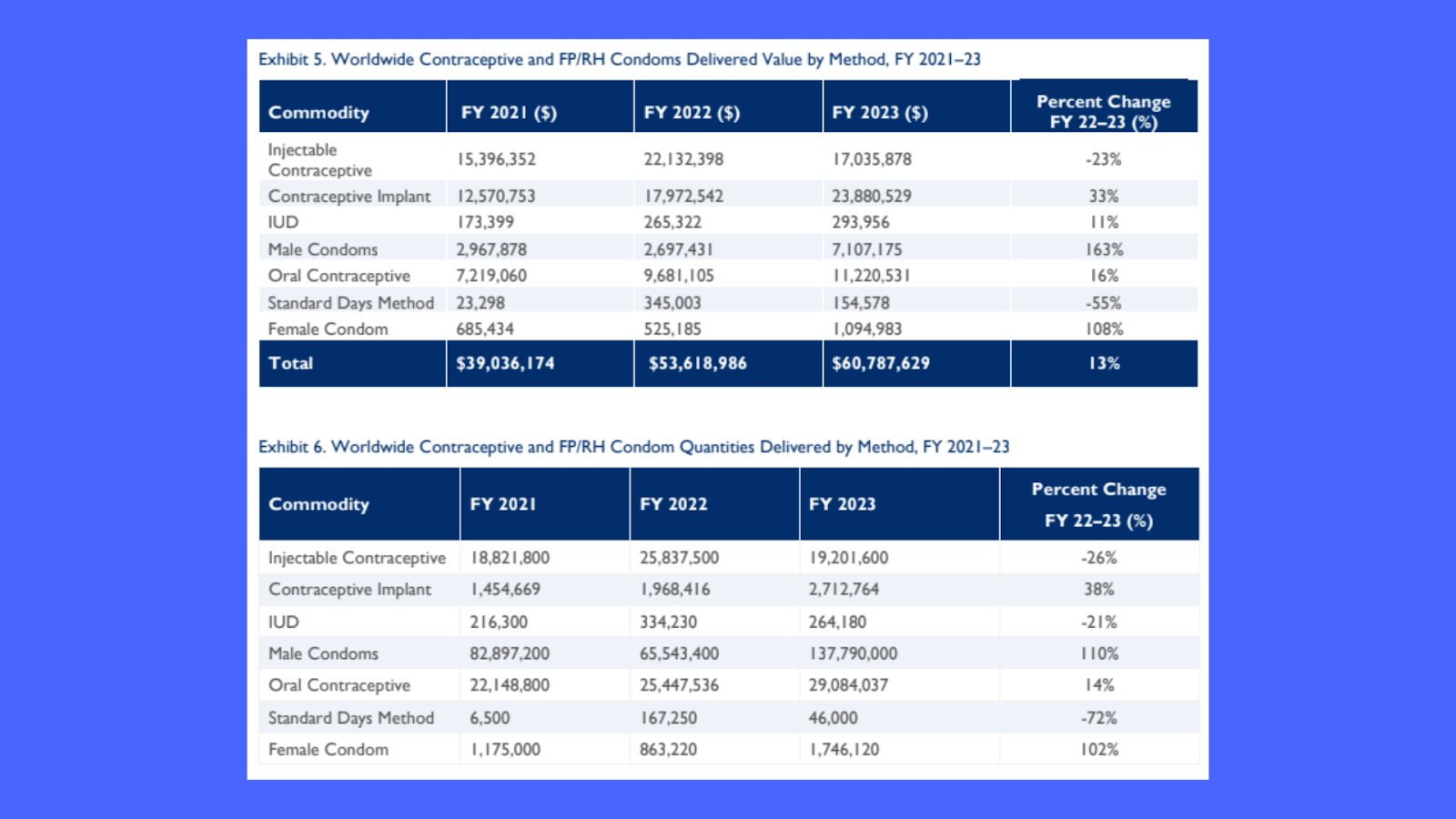
Task: Select total $53,618,986
Action: point(697,363)
